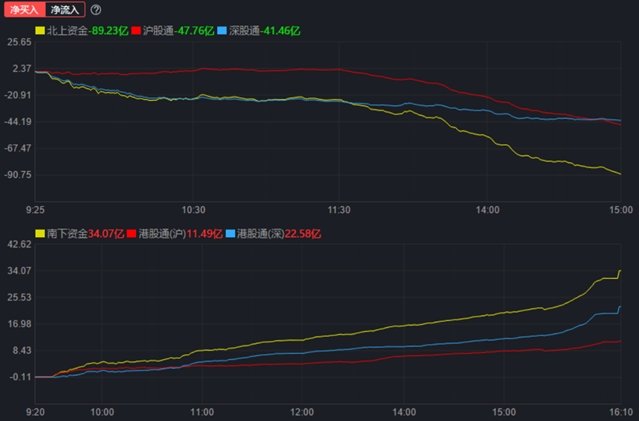Switch to the 净买入 tab

23,9
